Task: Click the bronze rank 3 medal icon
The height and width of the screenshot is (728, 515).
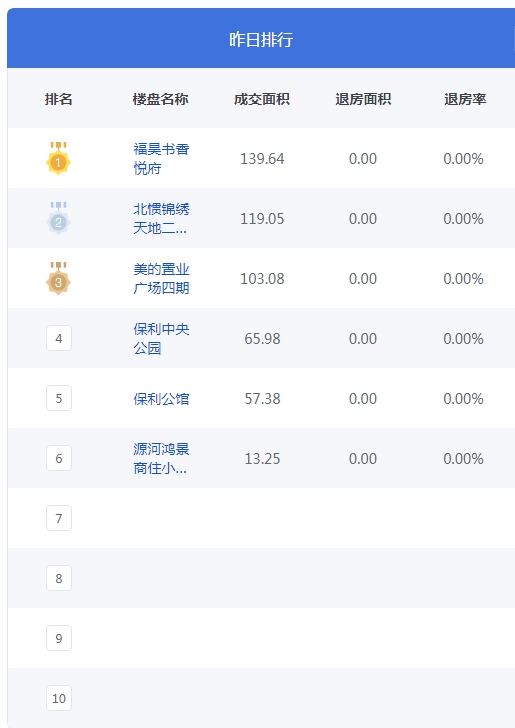Action: 59,278
